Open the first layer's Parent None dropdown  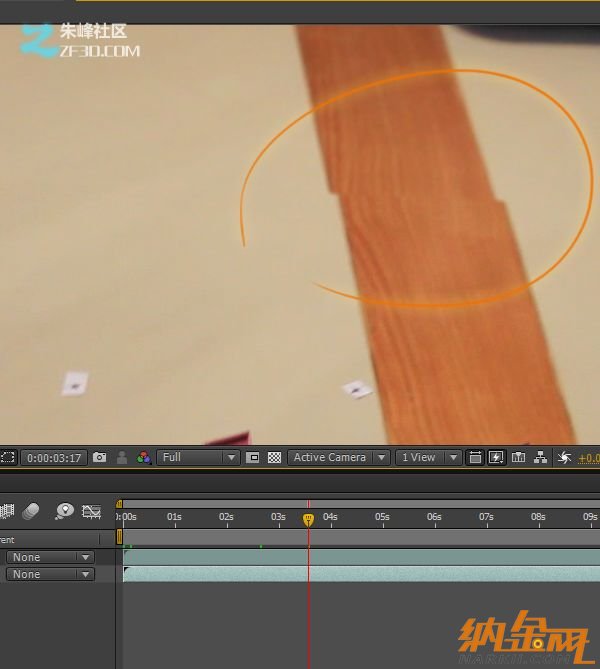click(x=50, y=557)
